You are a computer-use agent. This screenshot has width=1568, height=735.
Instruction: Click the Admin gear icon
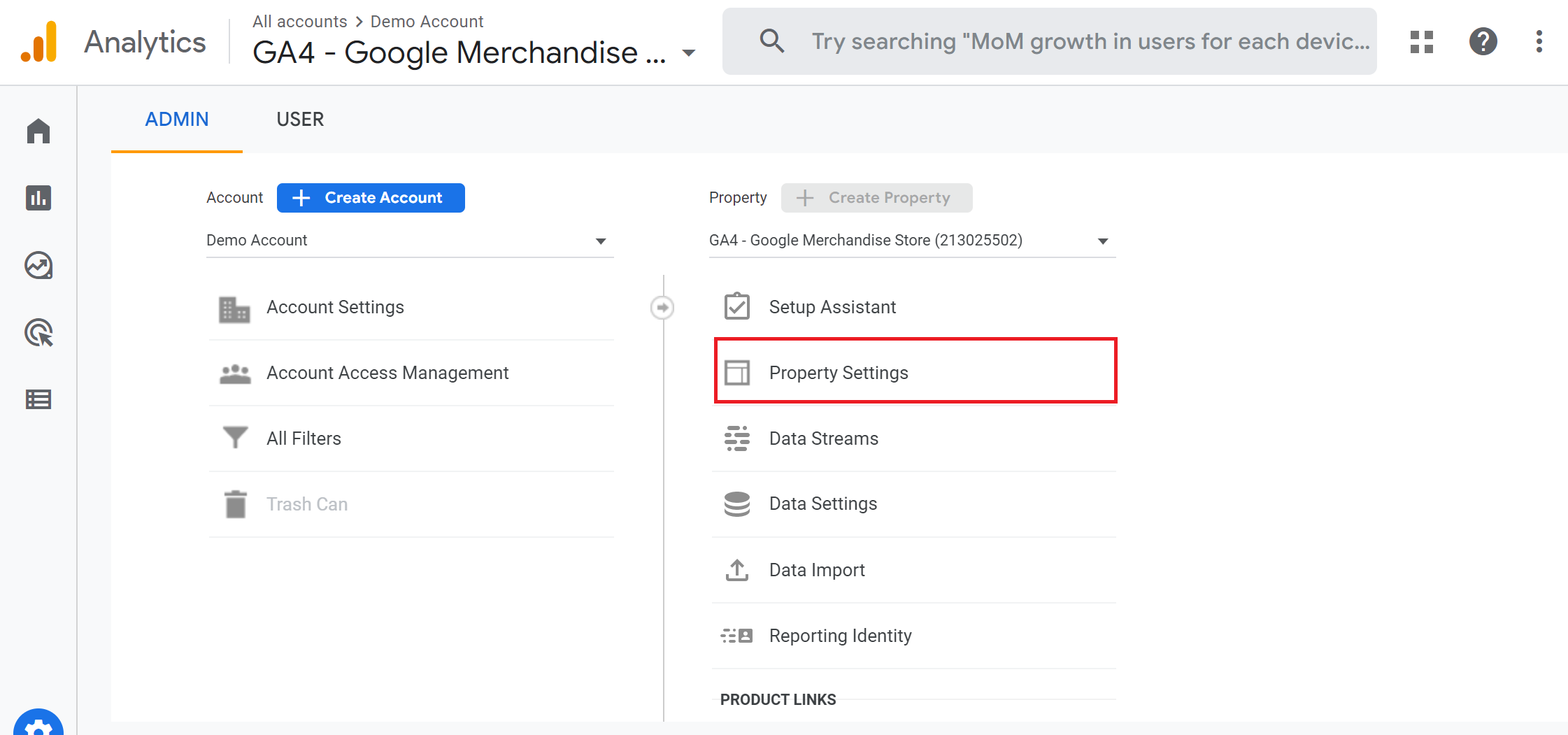click(x=38, y=724)
